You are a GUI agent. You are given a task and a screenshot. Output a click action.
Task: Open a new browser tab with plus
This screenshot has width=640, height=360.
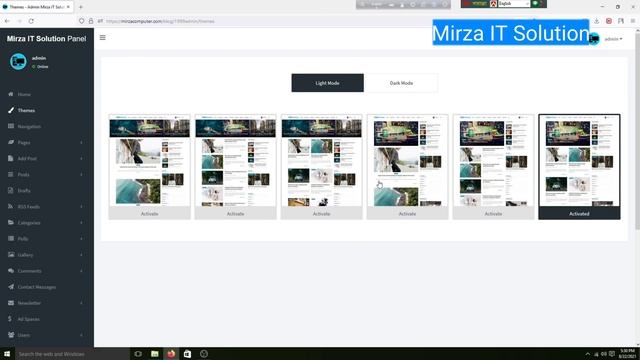tap(81, 7)
